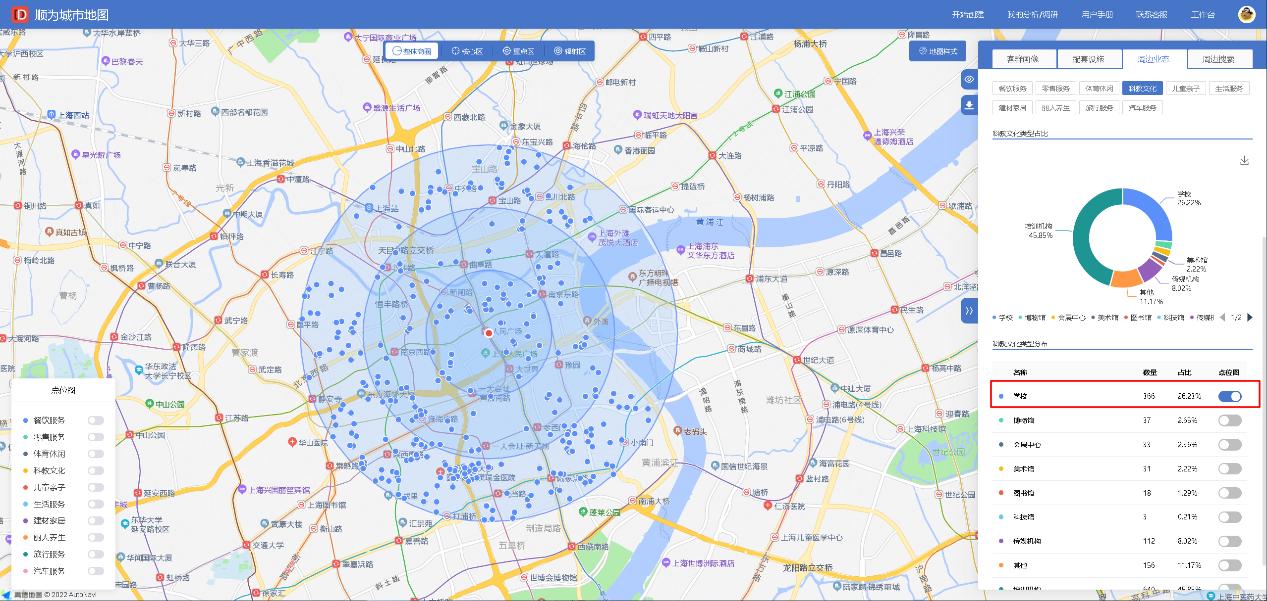Toggle 体育休闲 in map legend panel
This screenshot has height=601, width=1267.
(96, 454)
